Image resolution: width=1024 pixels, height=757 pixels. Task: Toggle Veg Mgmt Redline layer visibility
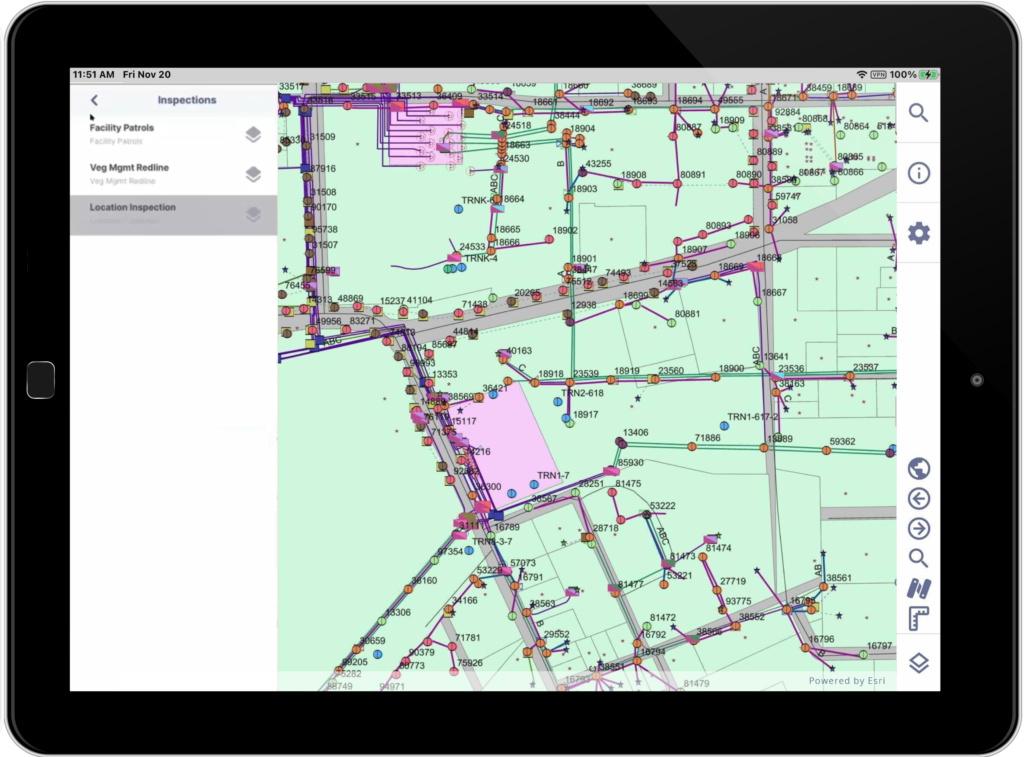pos(253,172)
